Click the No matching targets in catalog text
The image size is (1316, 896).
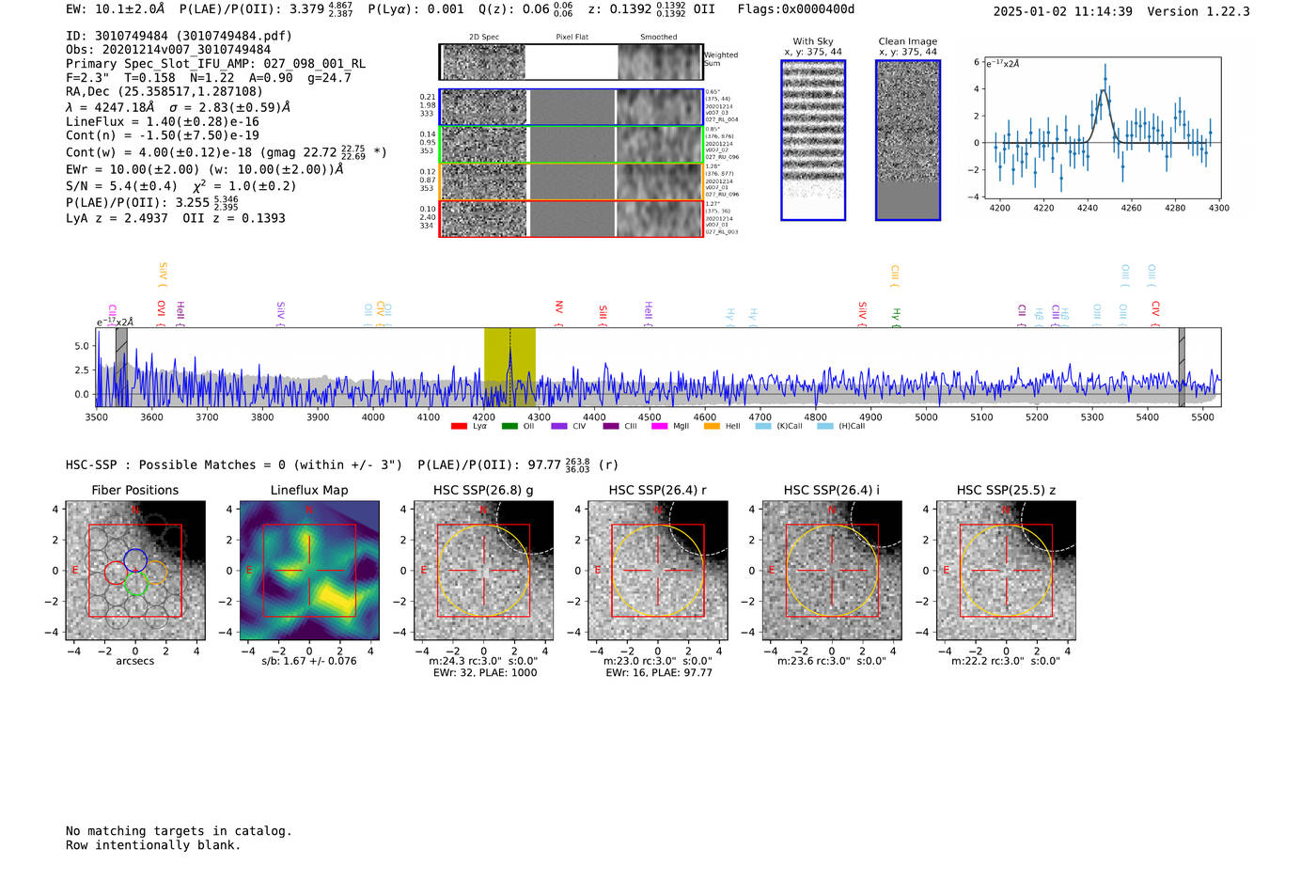click(x=179, y=831)
